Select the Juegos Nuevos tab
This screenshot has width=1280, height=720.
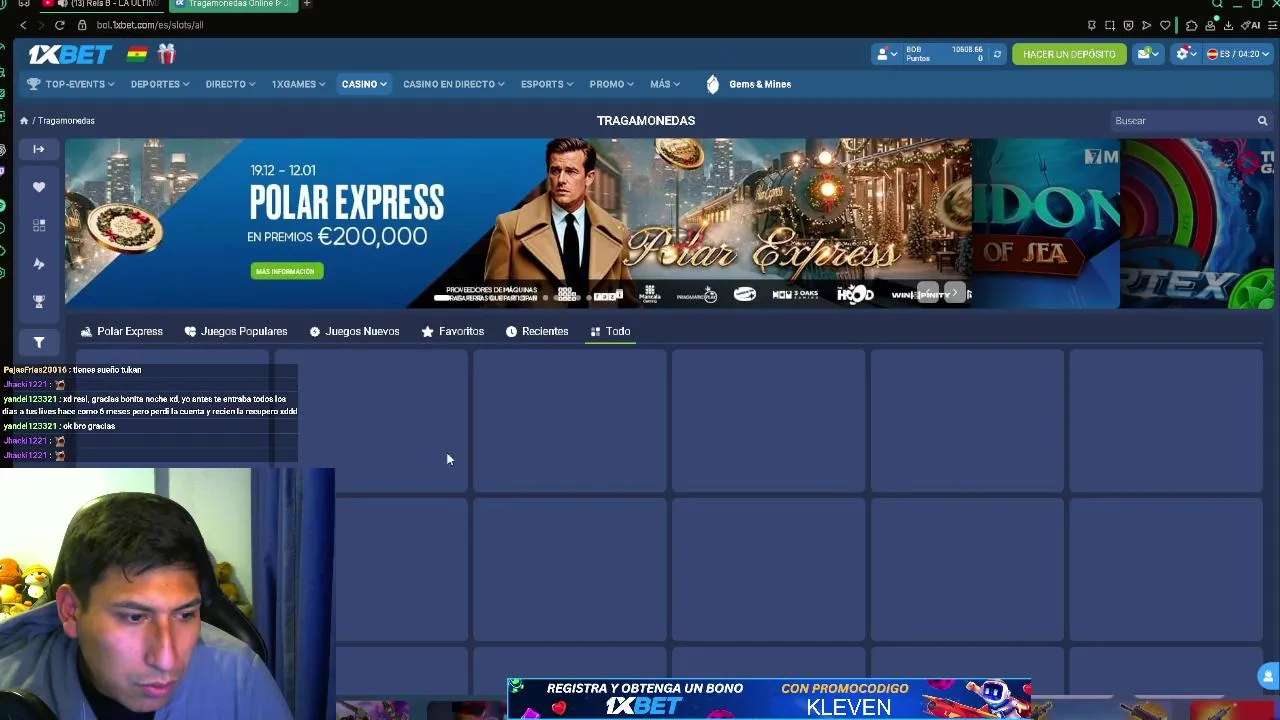(x=354, y=332)
